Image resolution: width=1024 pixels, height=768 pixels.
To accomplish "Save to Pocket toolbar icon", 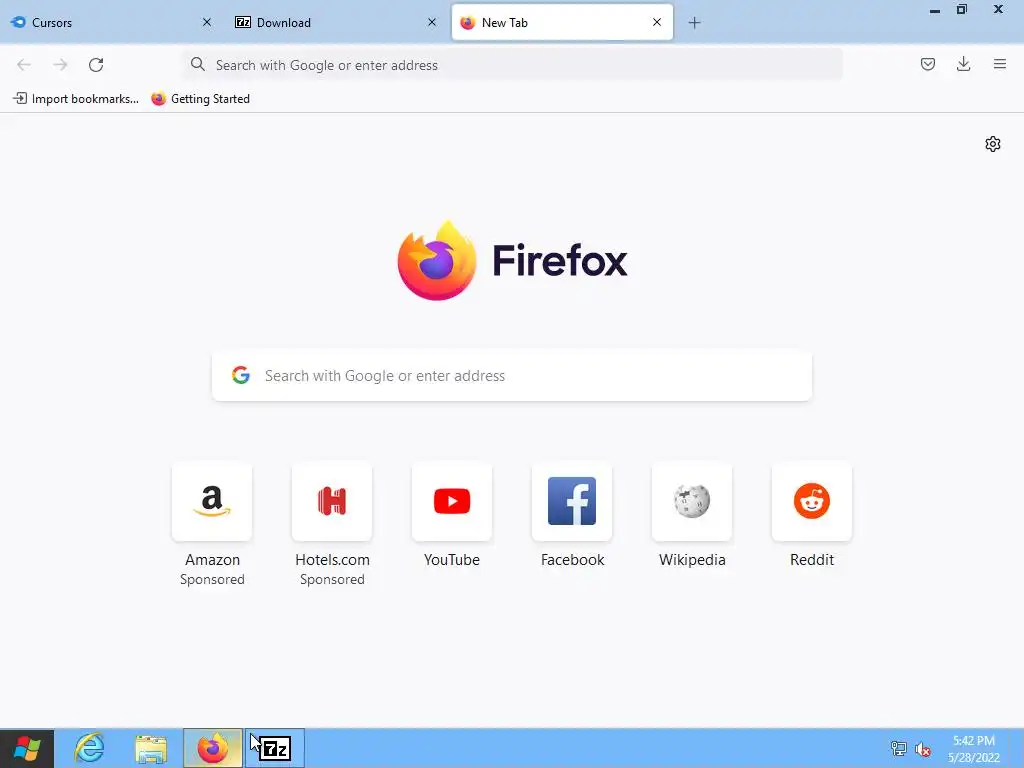I will coord(928,64).
